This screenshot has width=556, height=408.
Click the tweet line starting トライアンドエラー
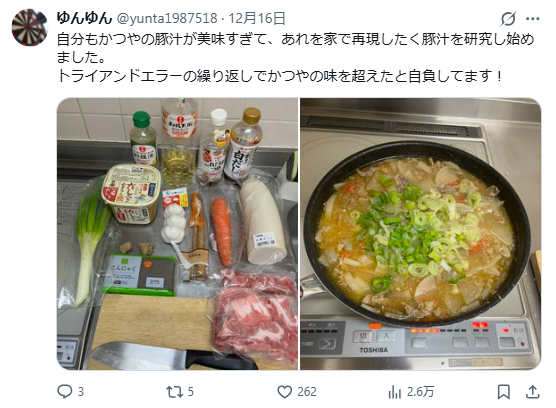tap(280, 76)
